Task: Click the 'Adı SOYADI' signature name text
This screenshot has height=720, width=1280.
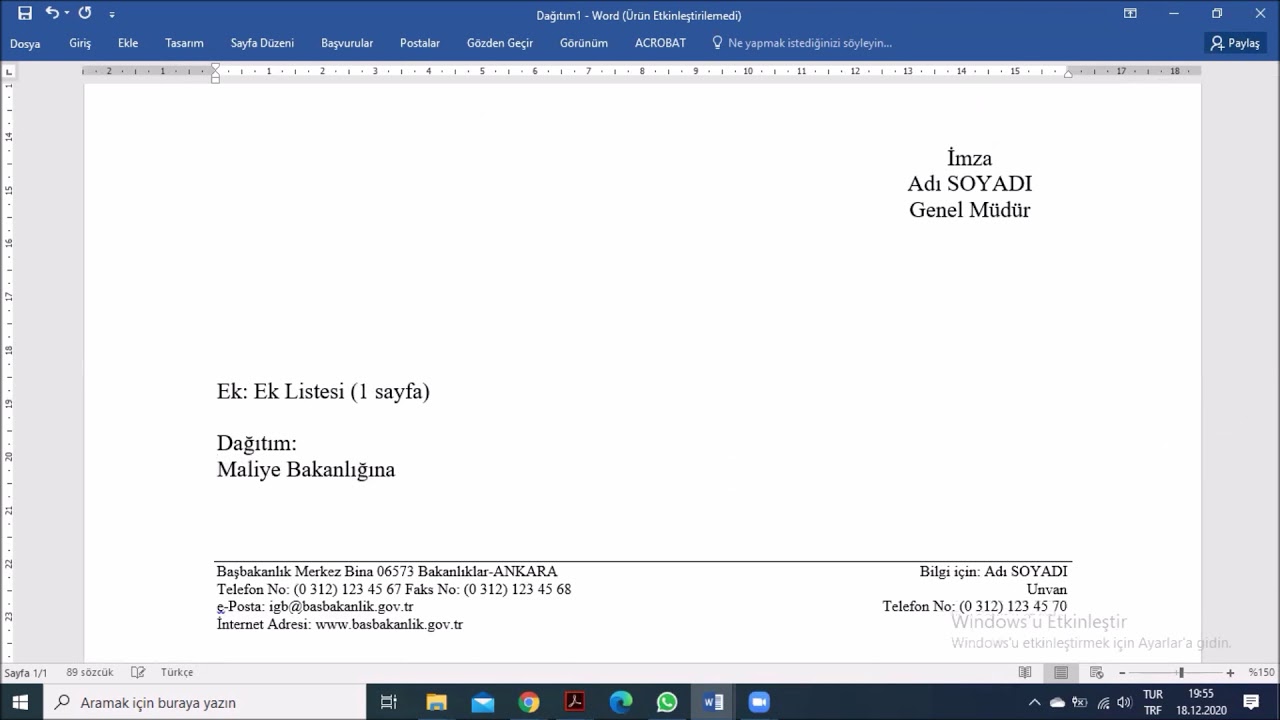Action: (970, 184)
